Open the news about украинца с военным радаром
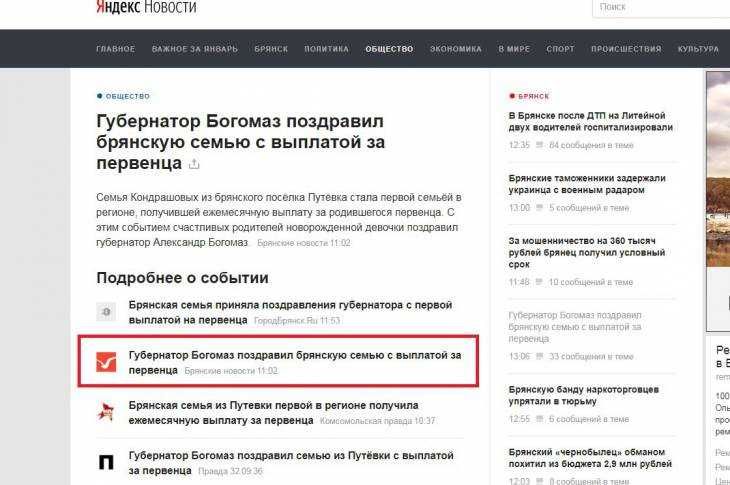 tap(587, 184)
